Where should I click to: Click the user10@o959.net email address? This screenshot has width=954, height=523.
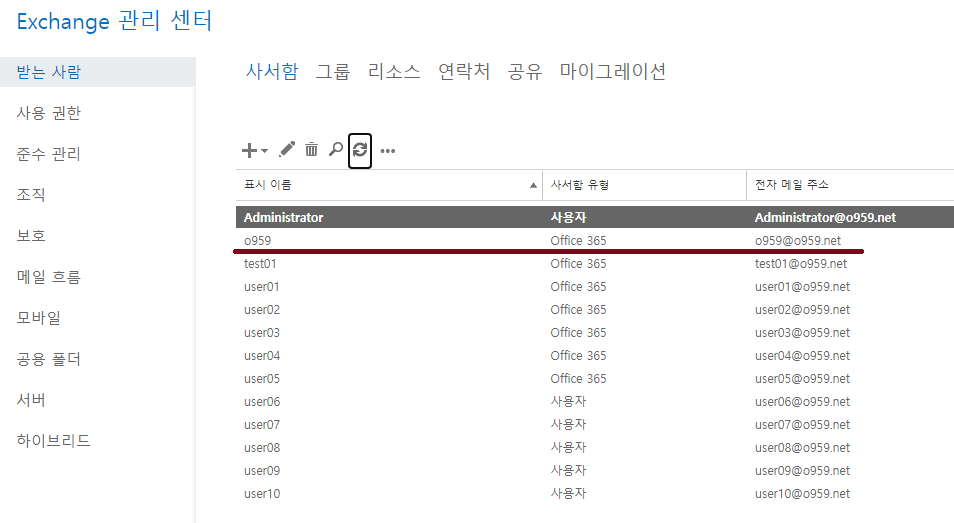coord(803,494)
